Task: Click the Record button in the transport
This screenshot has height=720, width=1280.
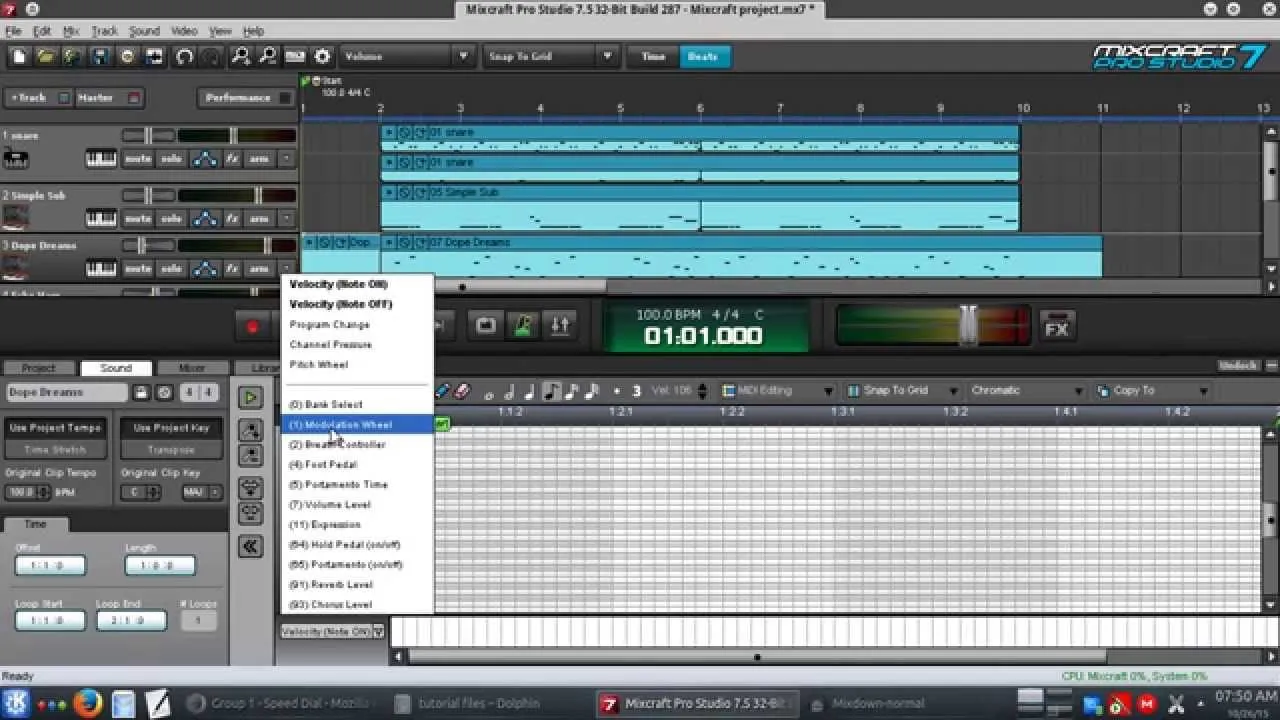Action: [x=252, y=326]
